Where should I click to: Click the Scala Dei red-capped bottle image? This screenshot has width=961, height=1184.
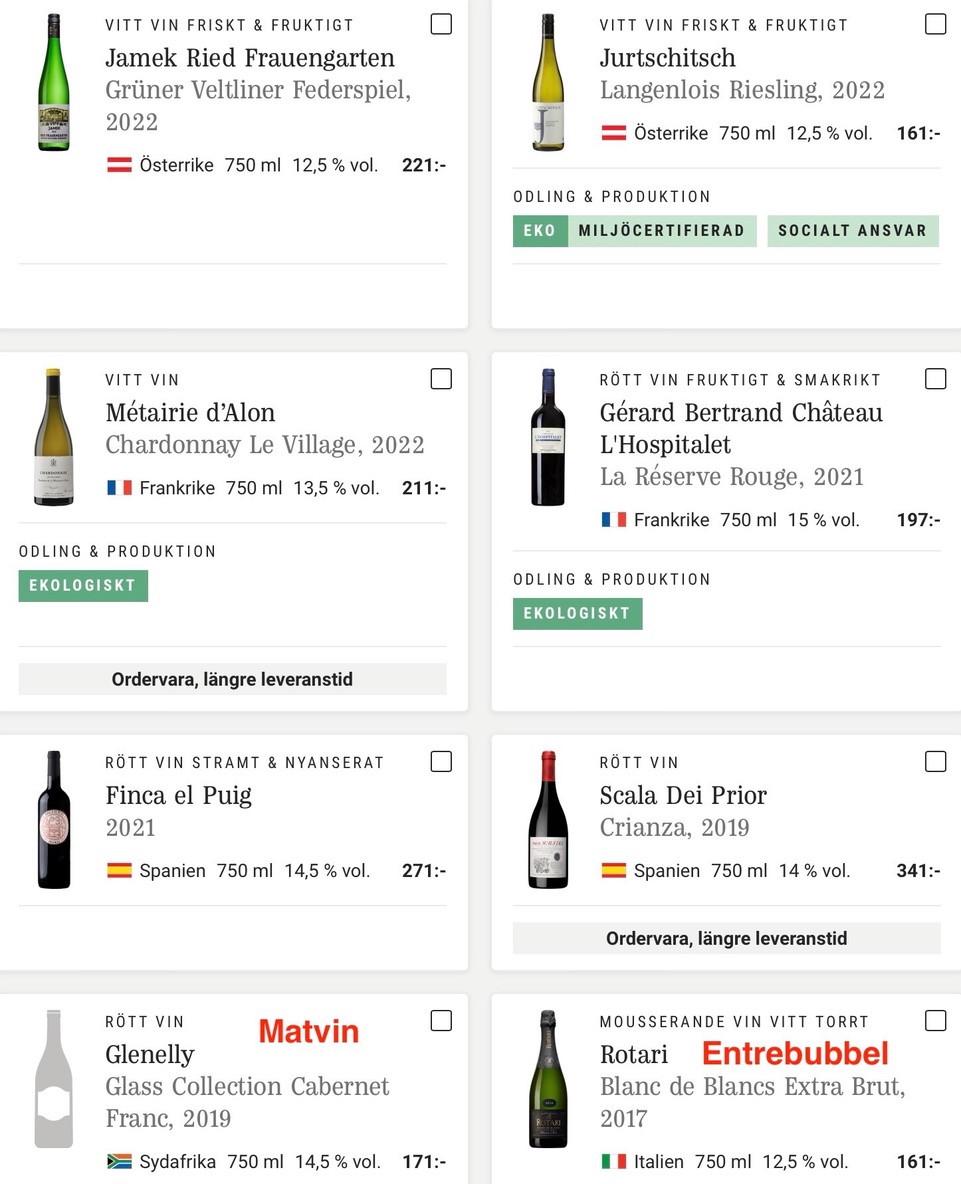548,820
